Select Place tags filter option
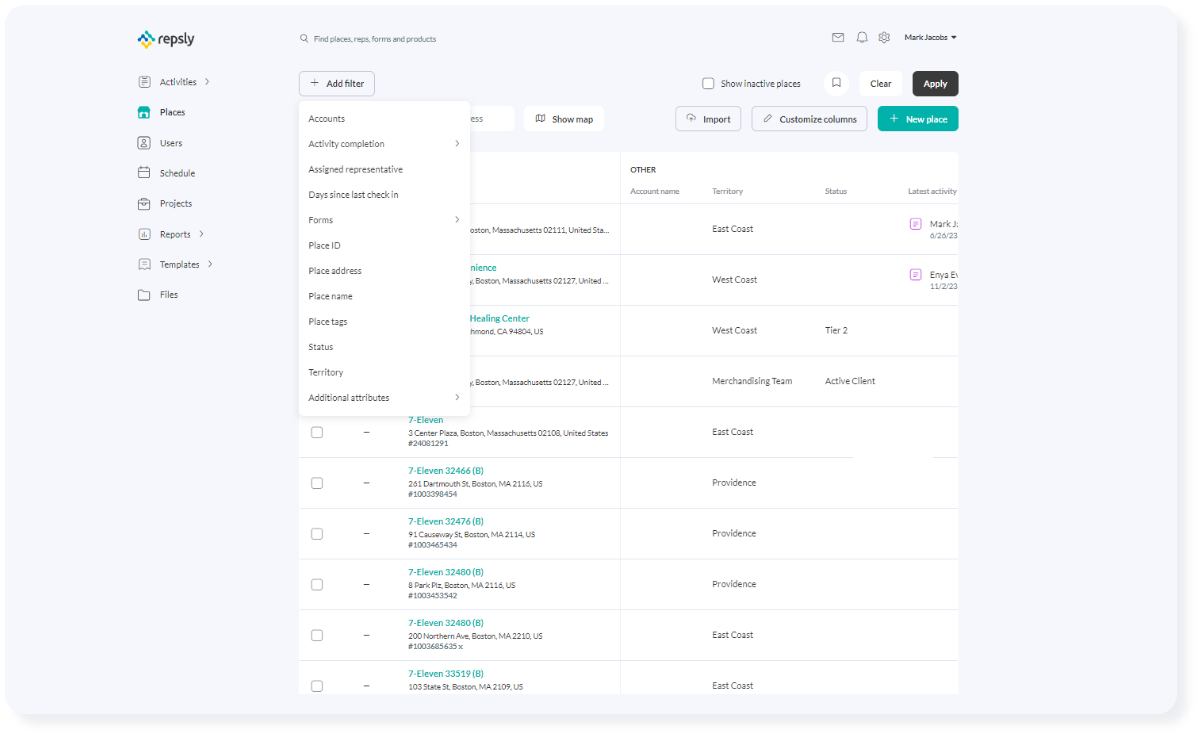The image size is (1202, 739). click(328, 322)
